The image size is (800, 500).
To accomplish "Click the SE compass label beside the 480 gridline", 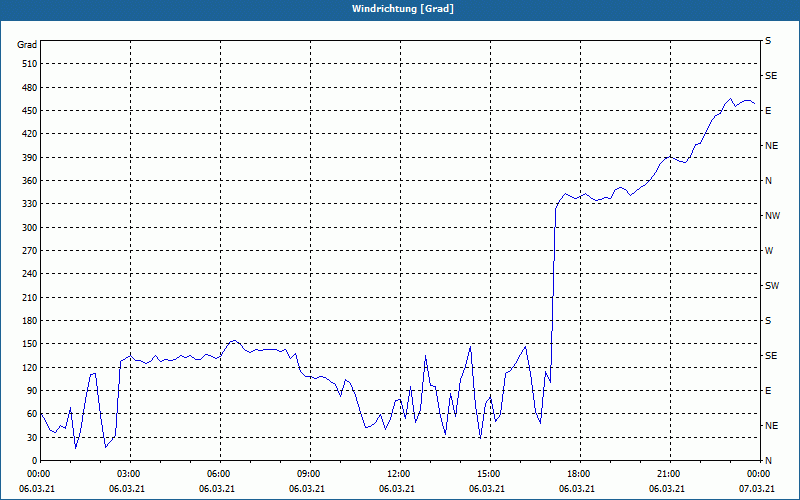I will [771, 76].
